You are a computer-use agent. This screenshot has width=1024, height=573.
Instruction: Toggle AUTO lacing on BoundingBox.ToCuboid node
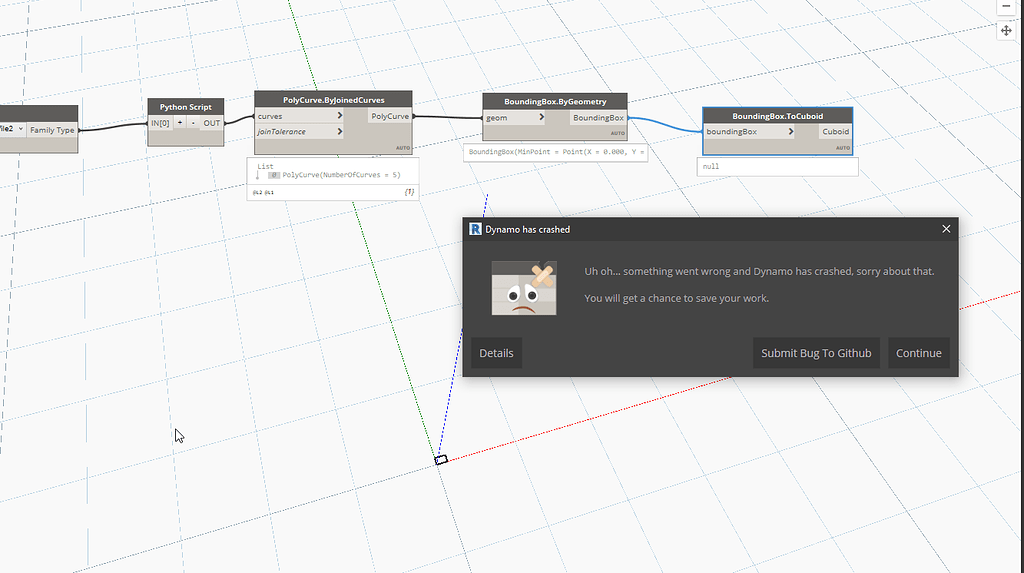pos(843,148)
